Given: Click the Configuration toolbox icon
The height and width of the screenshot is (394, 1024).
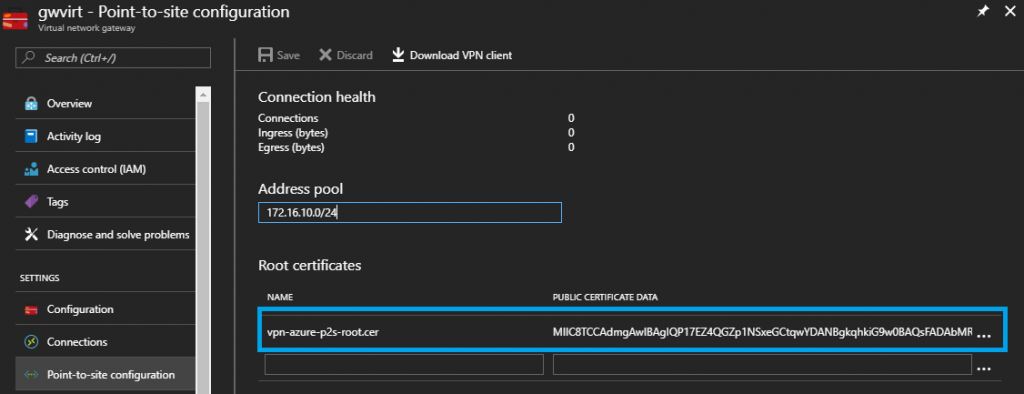Looking at the screenshot, I should (x=31, y=309).
